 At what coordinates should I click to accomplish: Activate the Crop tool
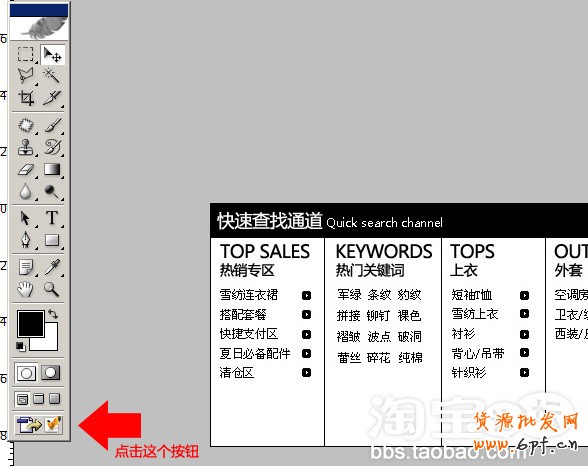[x=26, y=98]
